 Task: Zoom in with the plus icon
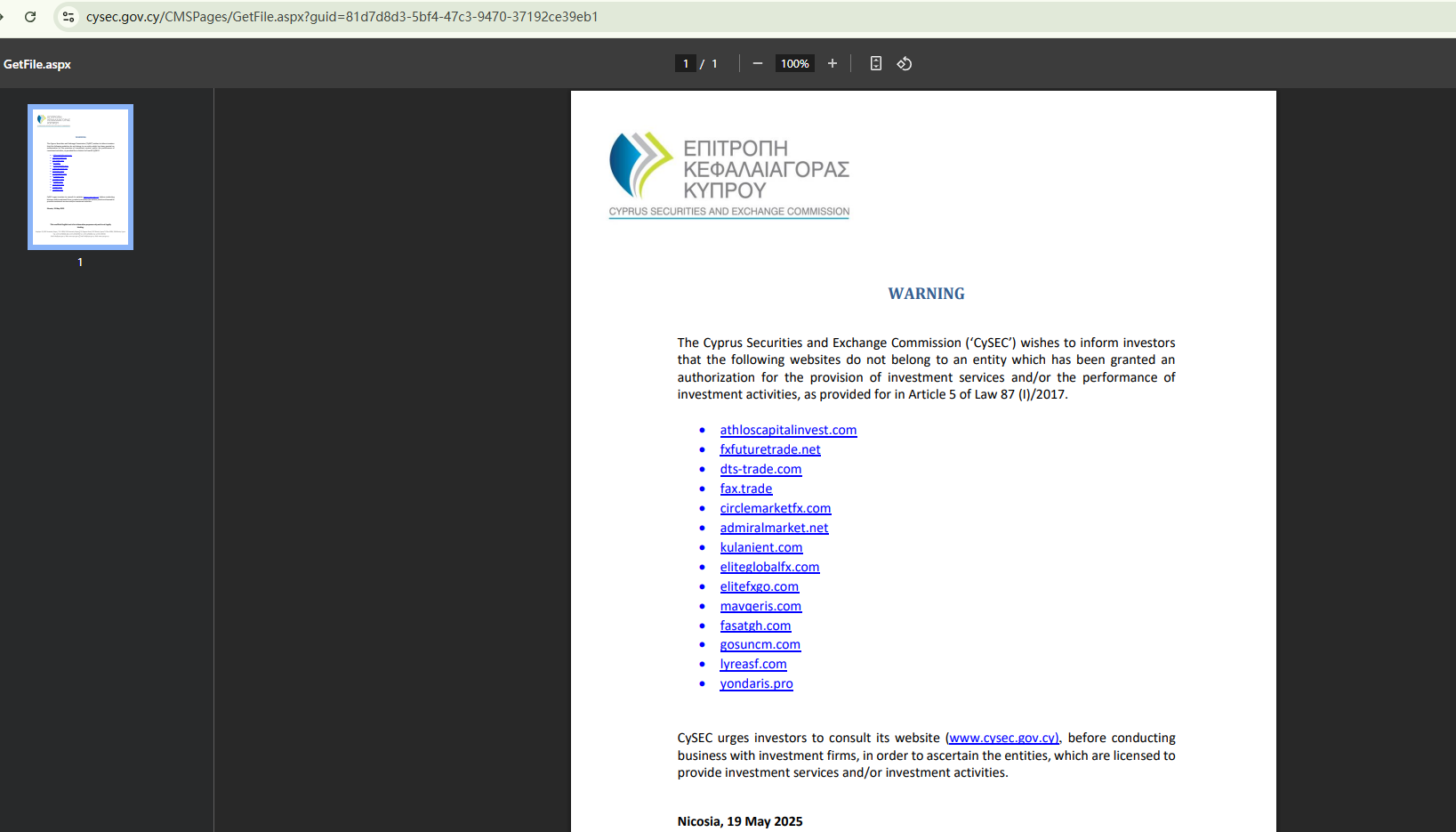pos(833,63)
